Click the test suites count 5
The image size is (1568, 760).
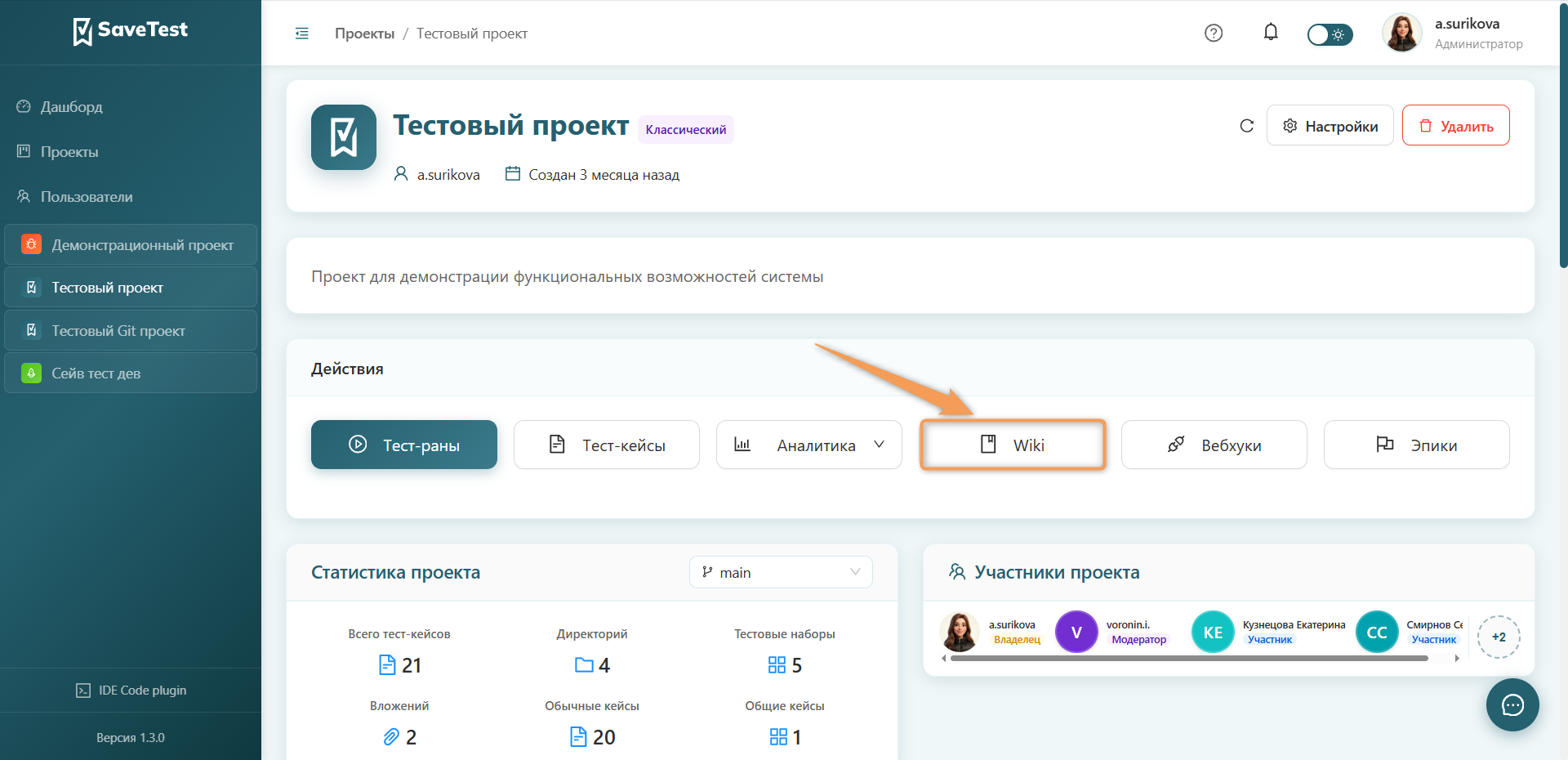797,665
